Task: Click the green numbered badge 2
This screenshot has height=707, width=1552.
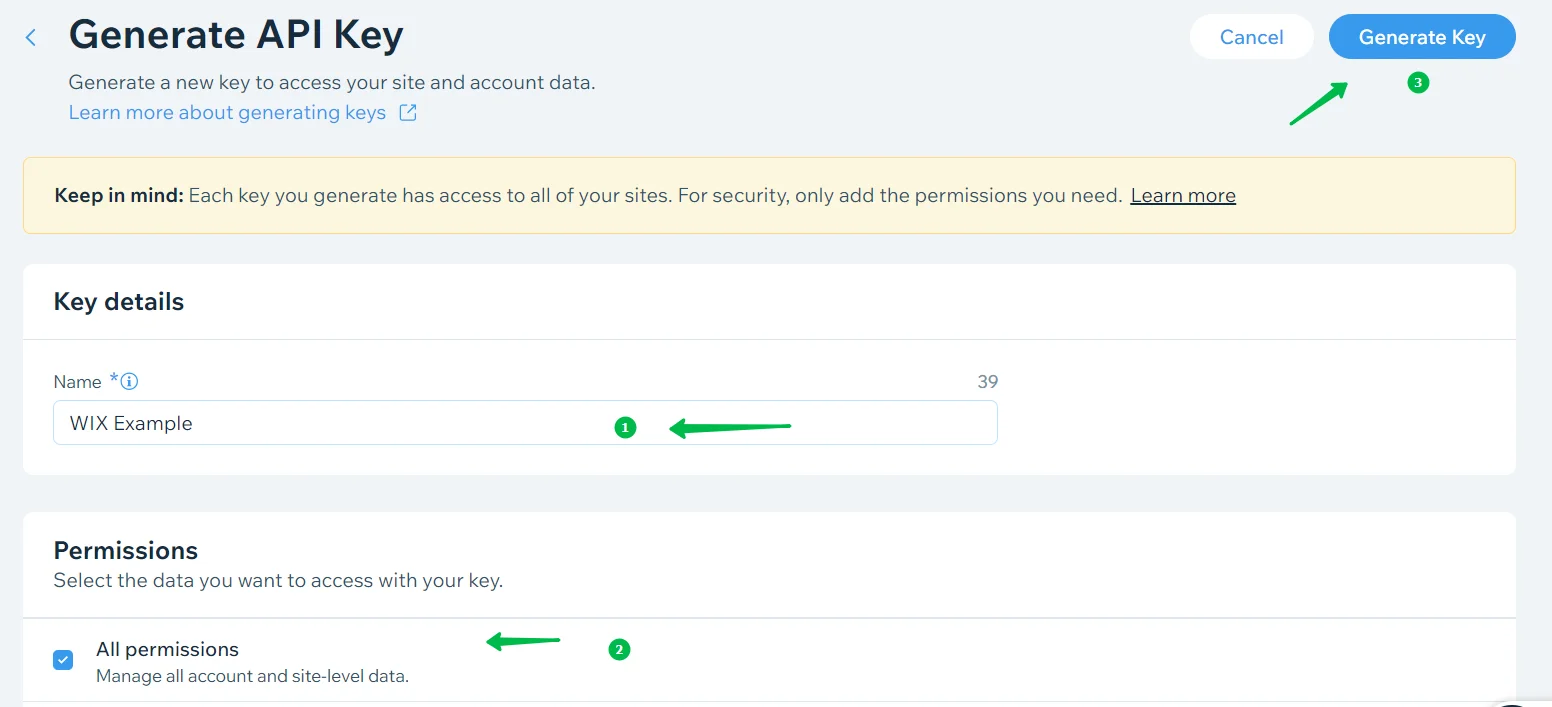Action: point(619,649)
